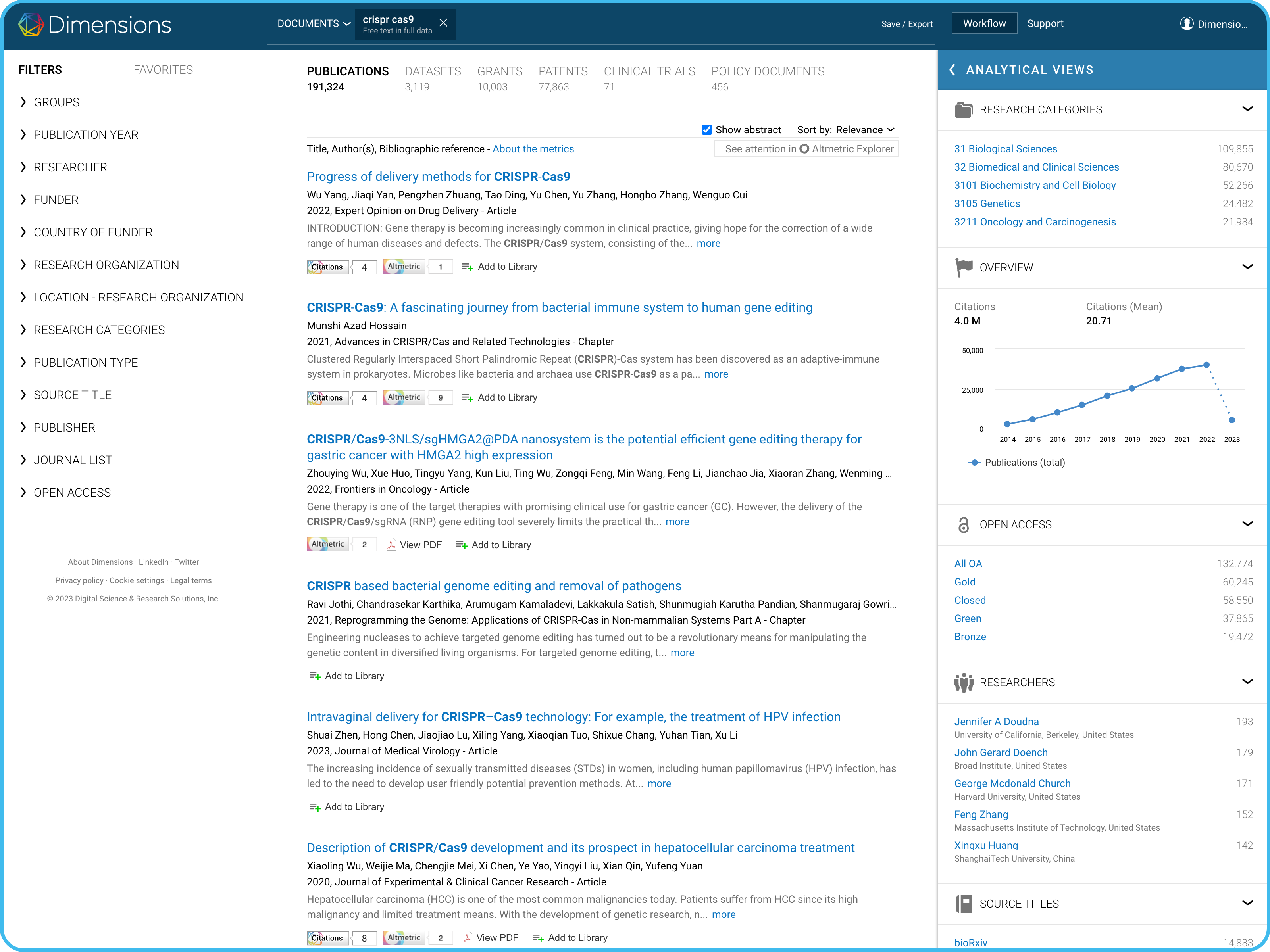Expand the Publication Year filter

point(86,135)
